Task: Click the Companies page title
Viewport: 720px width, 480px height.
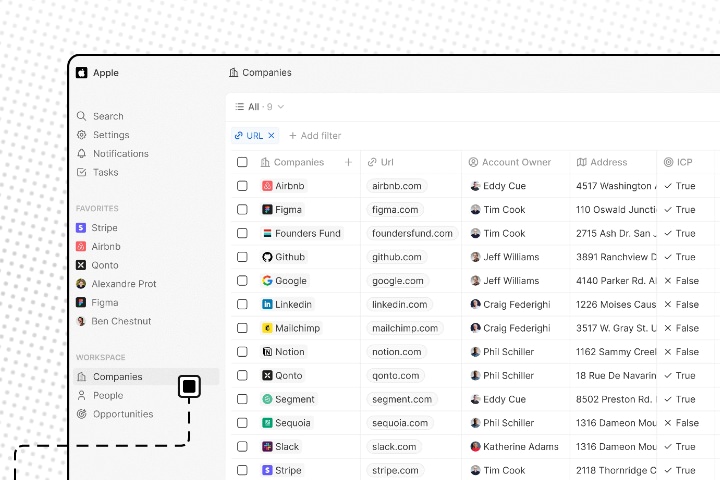Action: (x=260, y=73)
